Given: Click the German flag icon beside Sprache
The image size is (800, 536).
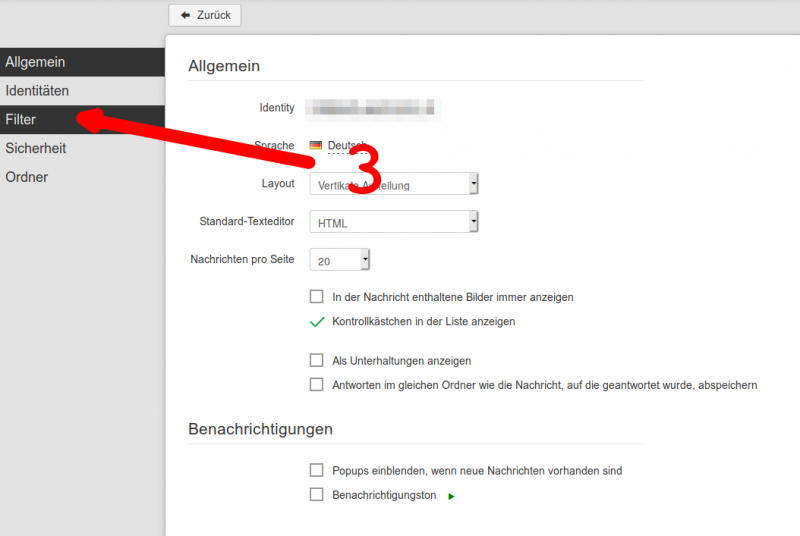Looking at the screenshot, I should pos(316,146).
